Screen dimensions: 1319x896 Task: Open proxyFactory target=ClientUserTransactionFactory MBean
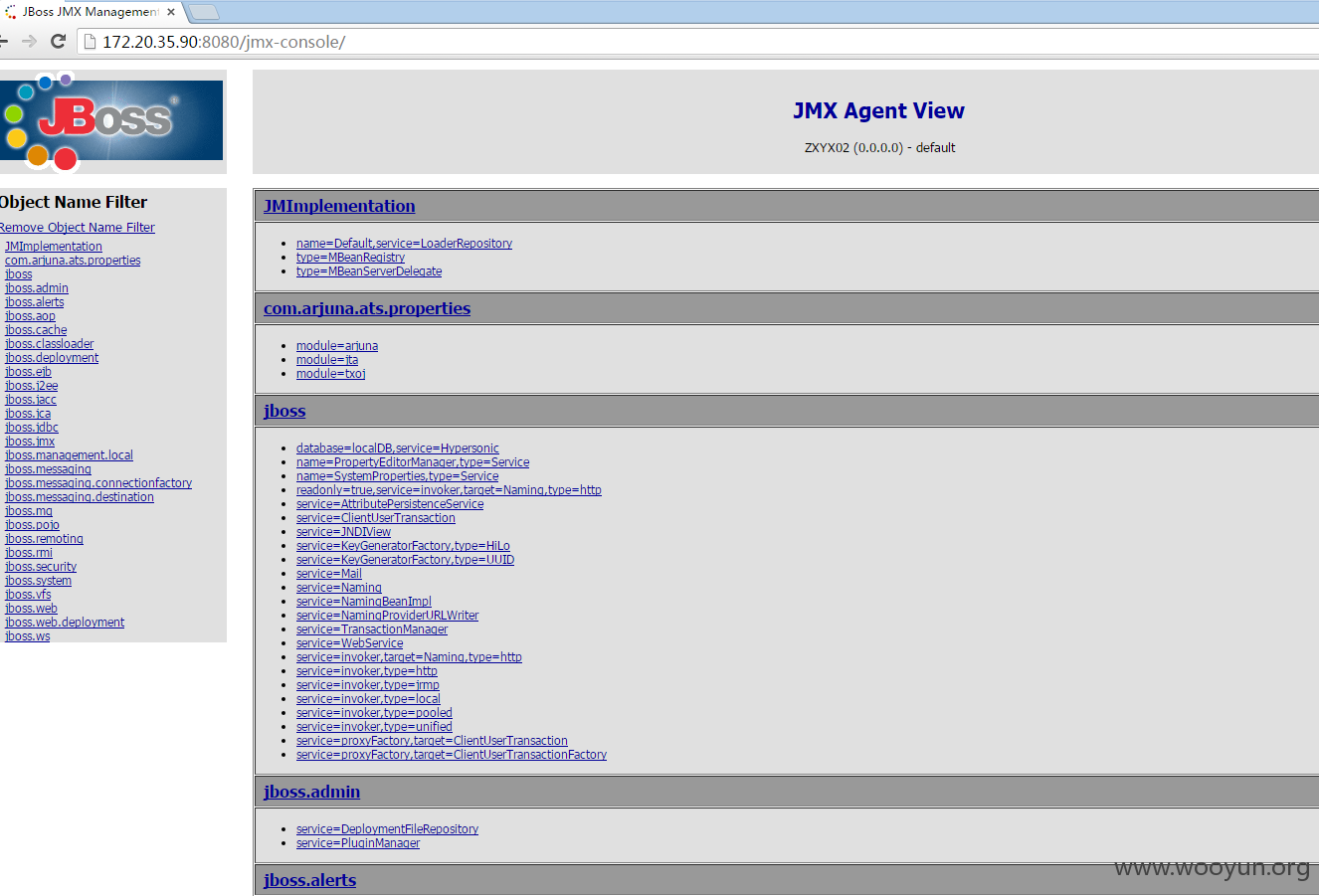click(452, 755)
